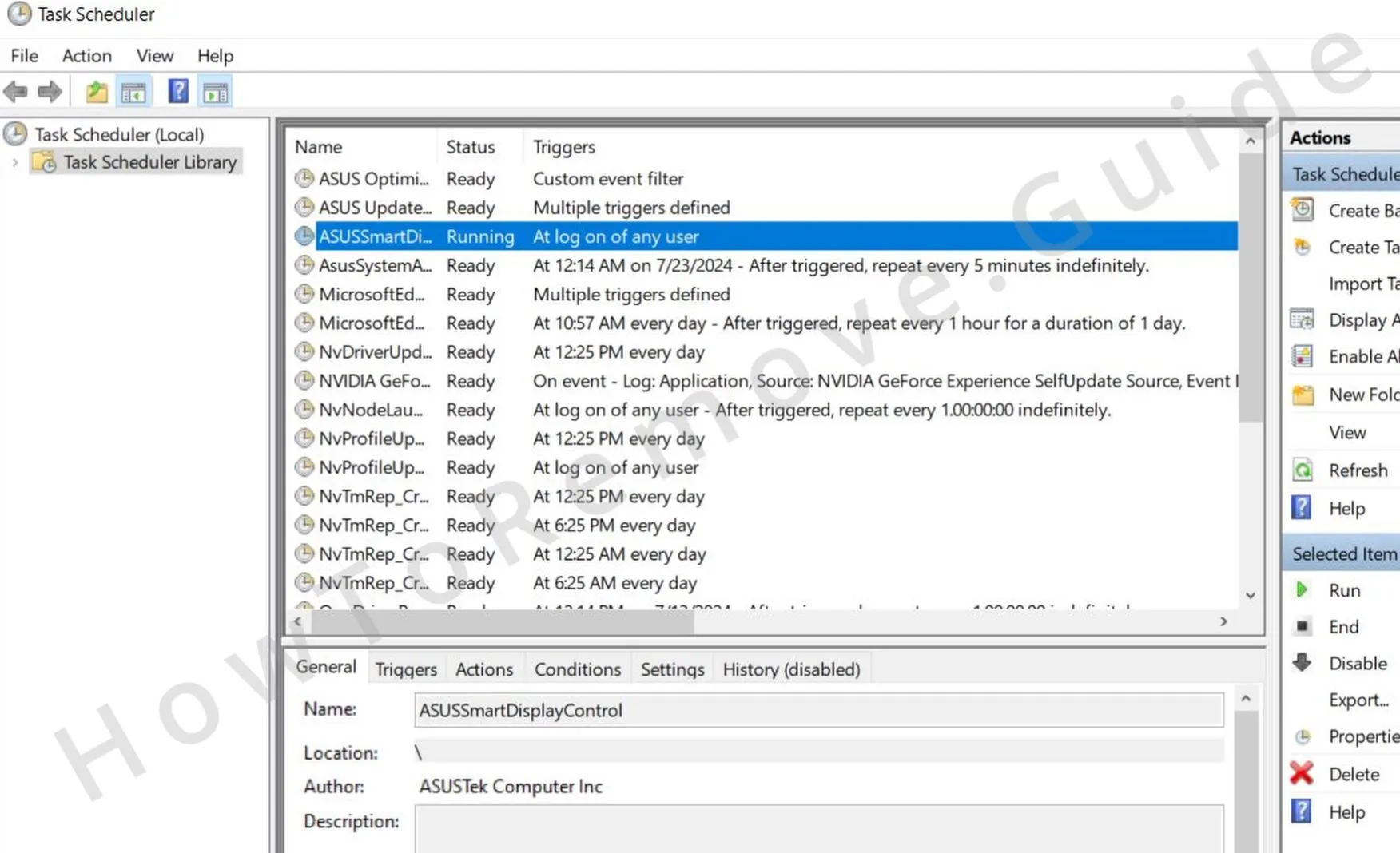Click the Help toolbar icon
1400x853 pixels.
coord(178,92)
